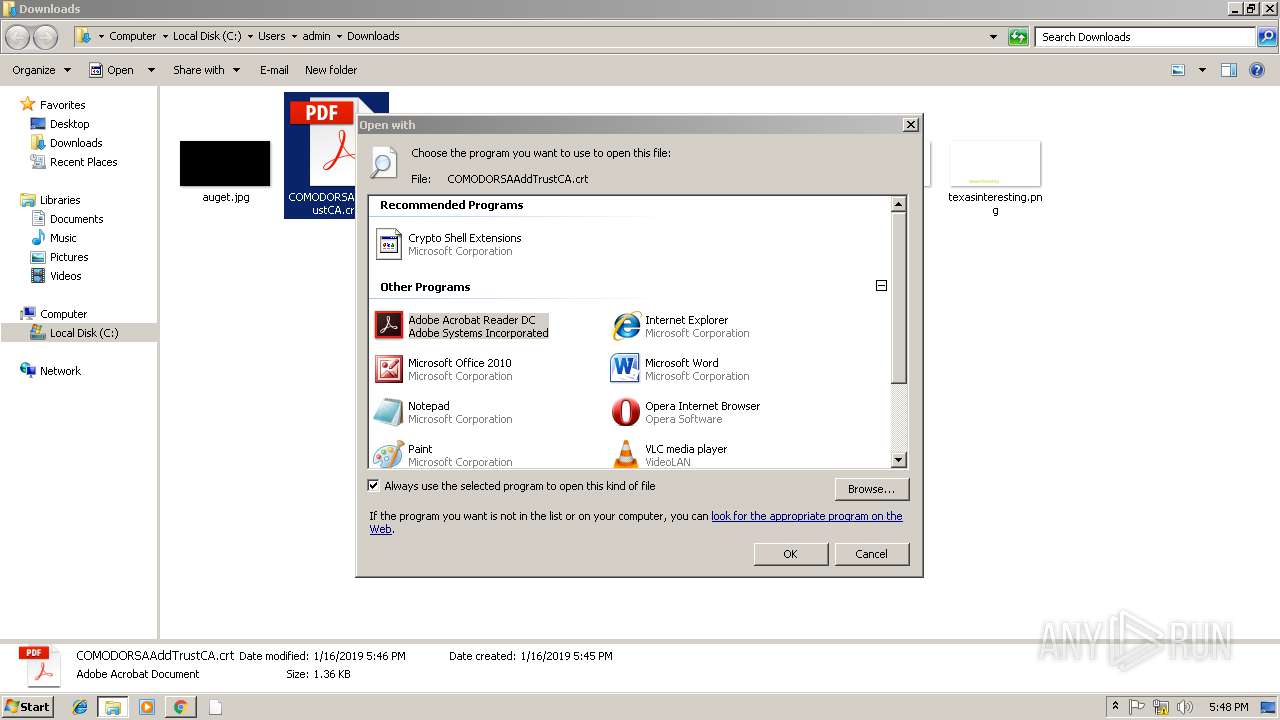This screenshot has width=1280, height=720.
Task: Click the Windows Explorer taskbar icon
Action: (113, 707)
